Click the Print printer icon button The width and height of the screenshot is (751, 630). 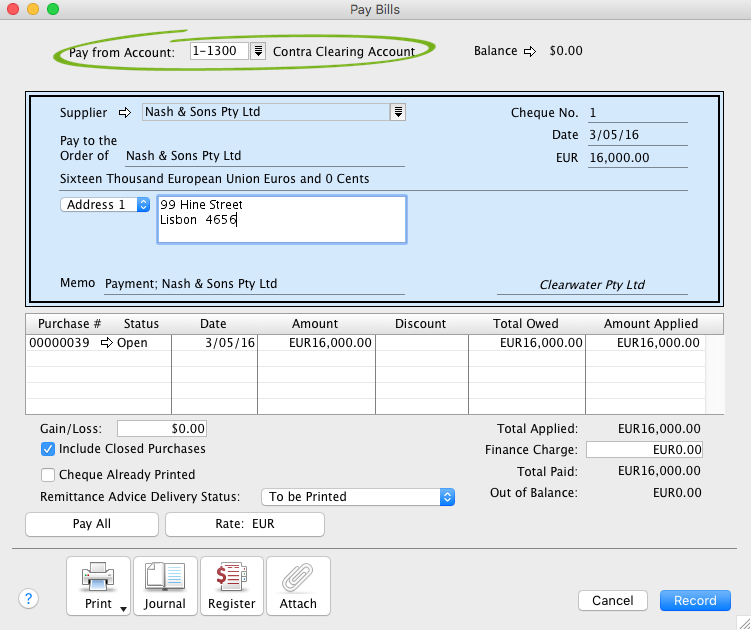[x=98, y=585]
